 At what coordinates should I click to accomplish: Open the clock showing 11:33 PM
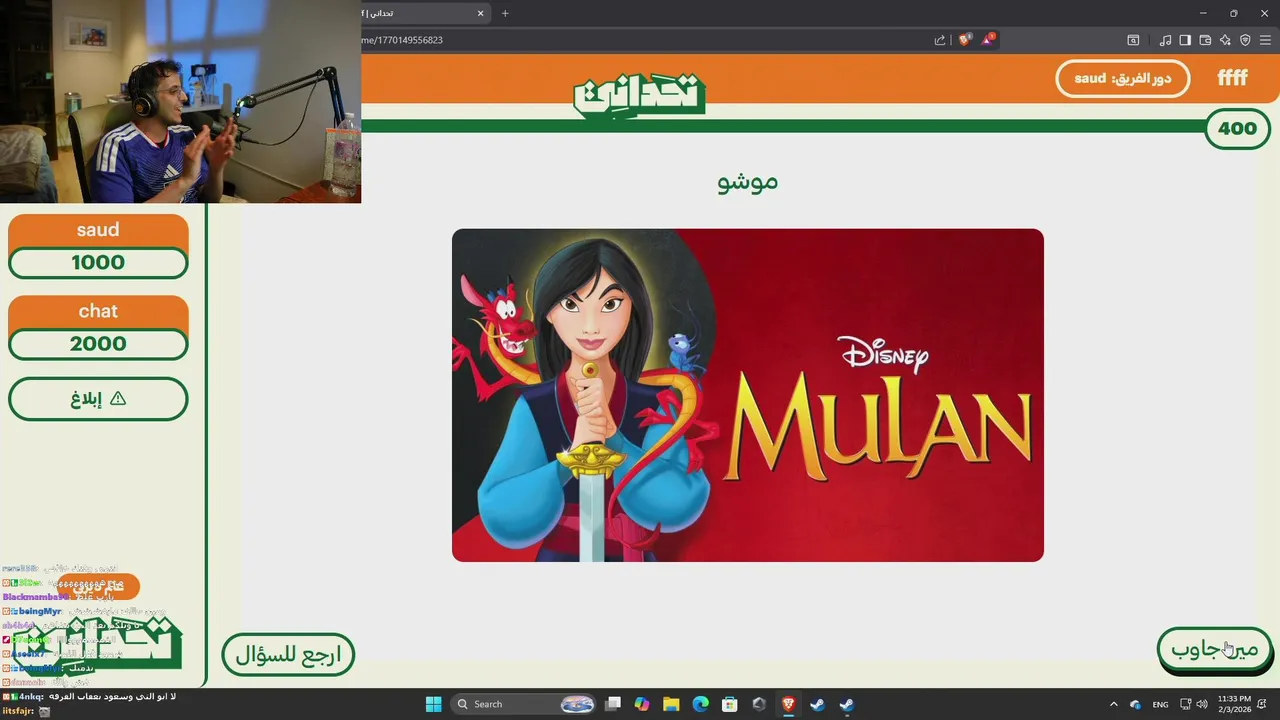[x=1234, y=704]
